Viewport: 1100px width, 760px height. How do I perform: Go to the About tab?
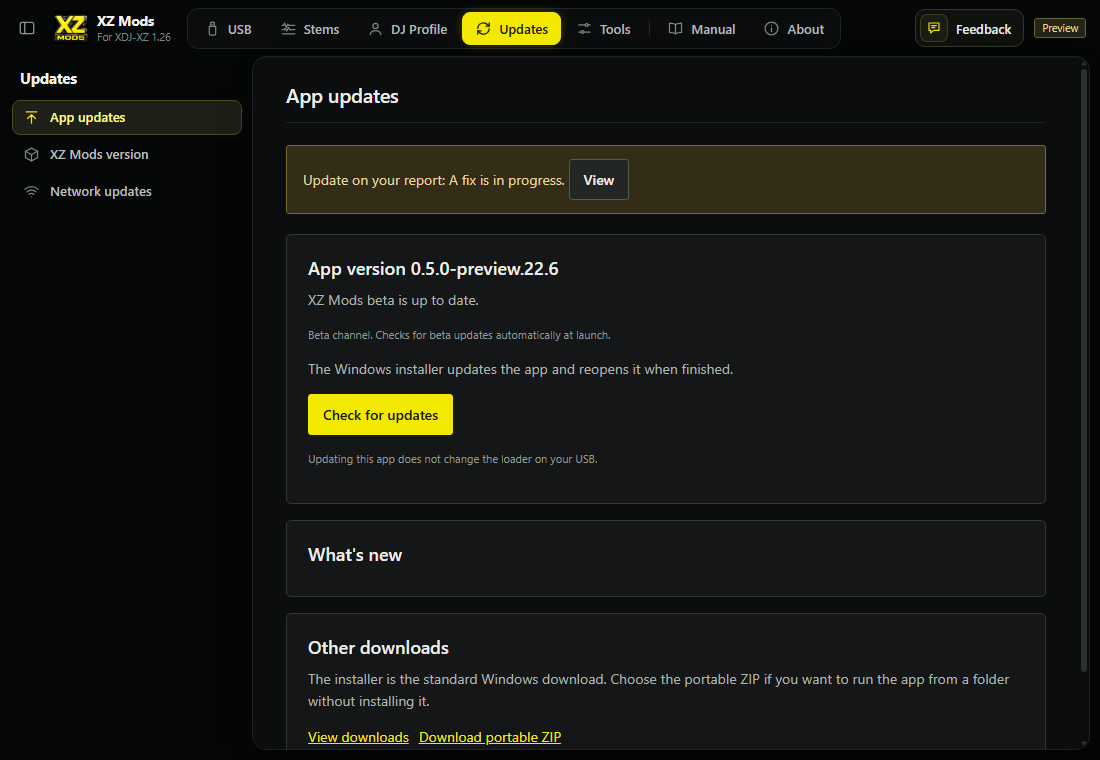click(794, 29)
